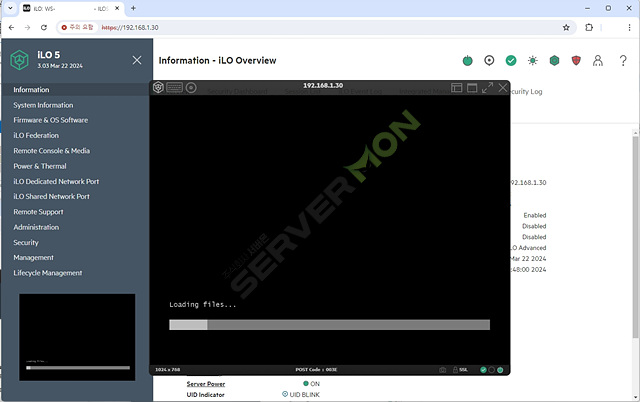Viewport: 640px width, 402px height.
Task: Click the iLO 5 hexagon logo
Action: click(x=19, y=60)
